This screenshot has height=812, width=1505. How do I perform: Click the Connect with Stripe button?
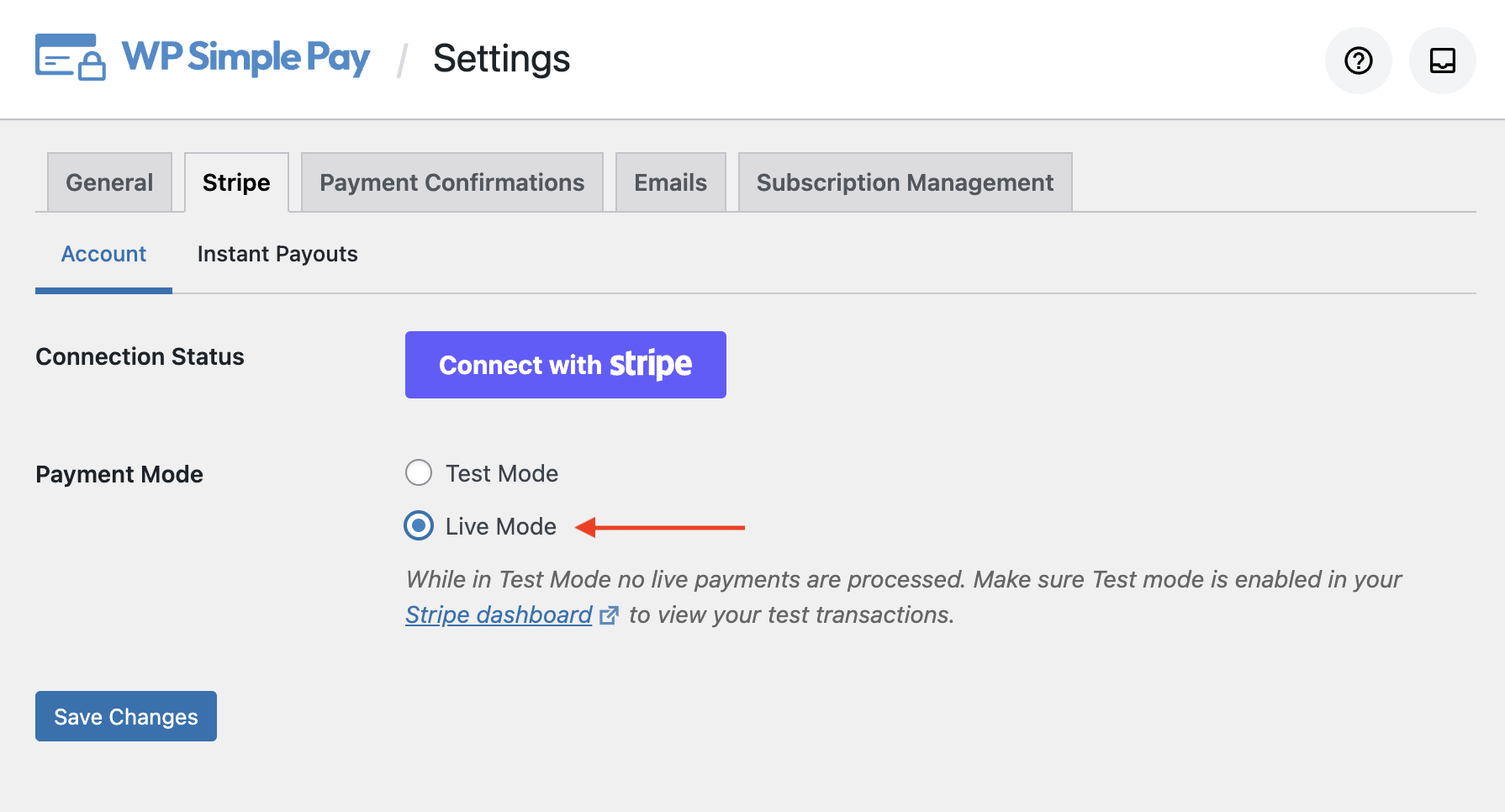pos(566,365)
